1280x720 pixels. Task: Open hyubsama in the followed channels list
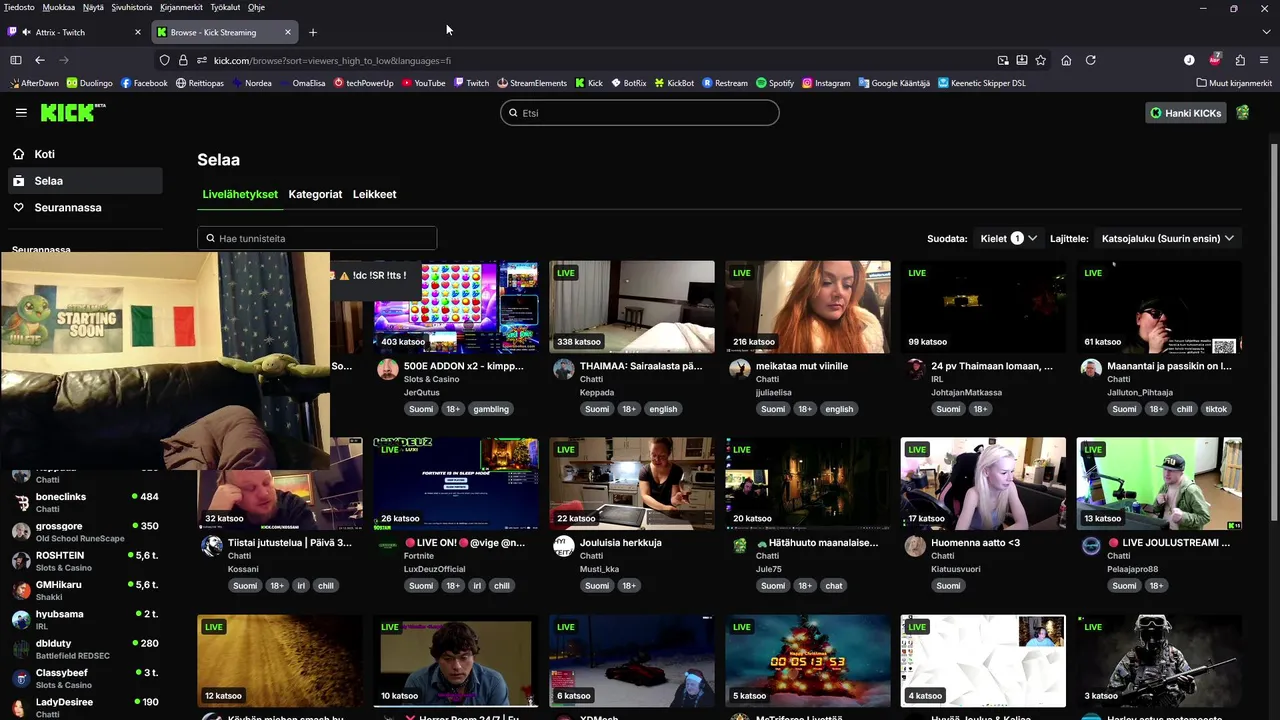click(x=85, y=619)
